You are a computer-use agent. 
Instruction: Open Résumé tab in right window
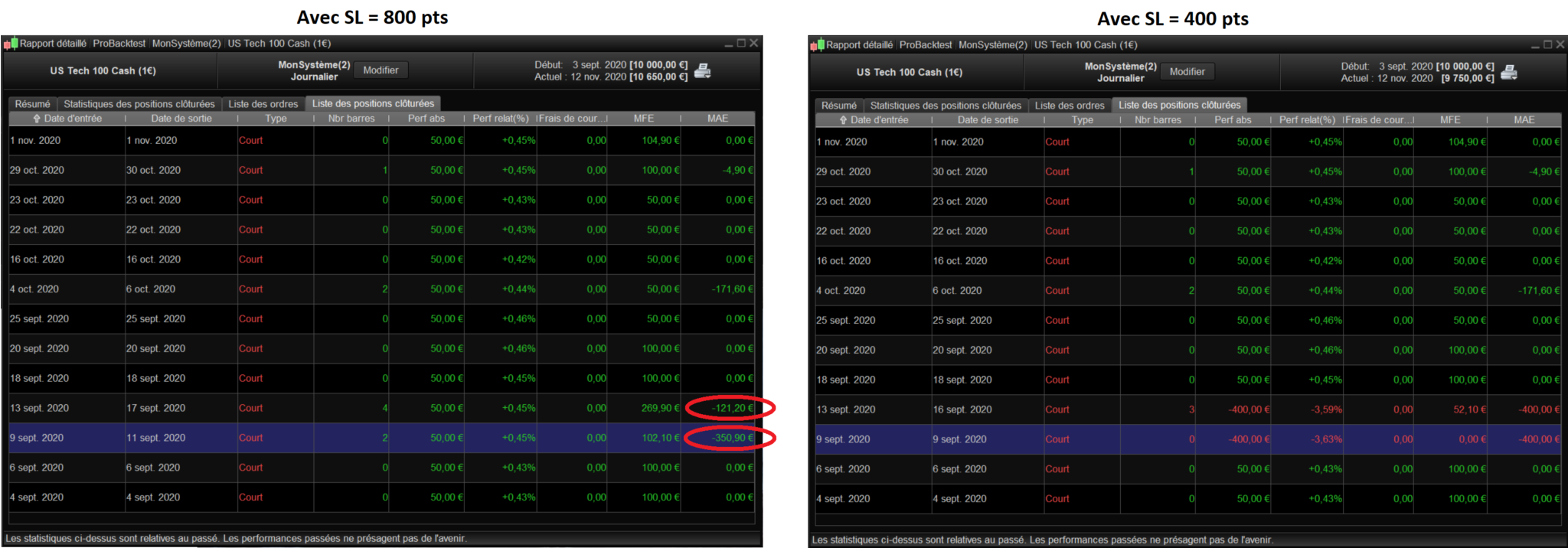pyautogui.click(x=839, y=106)
